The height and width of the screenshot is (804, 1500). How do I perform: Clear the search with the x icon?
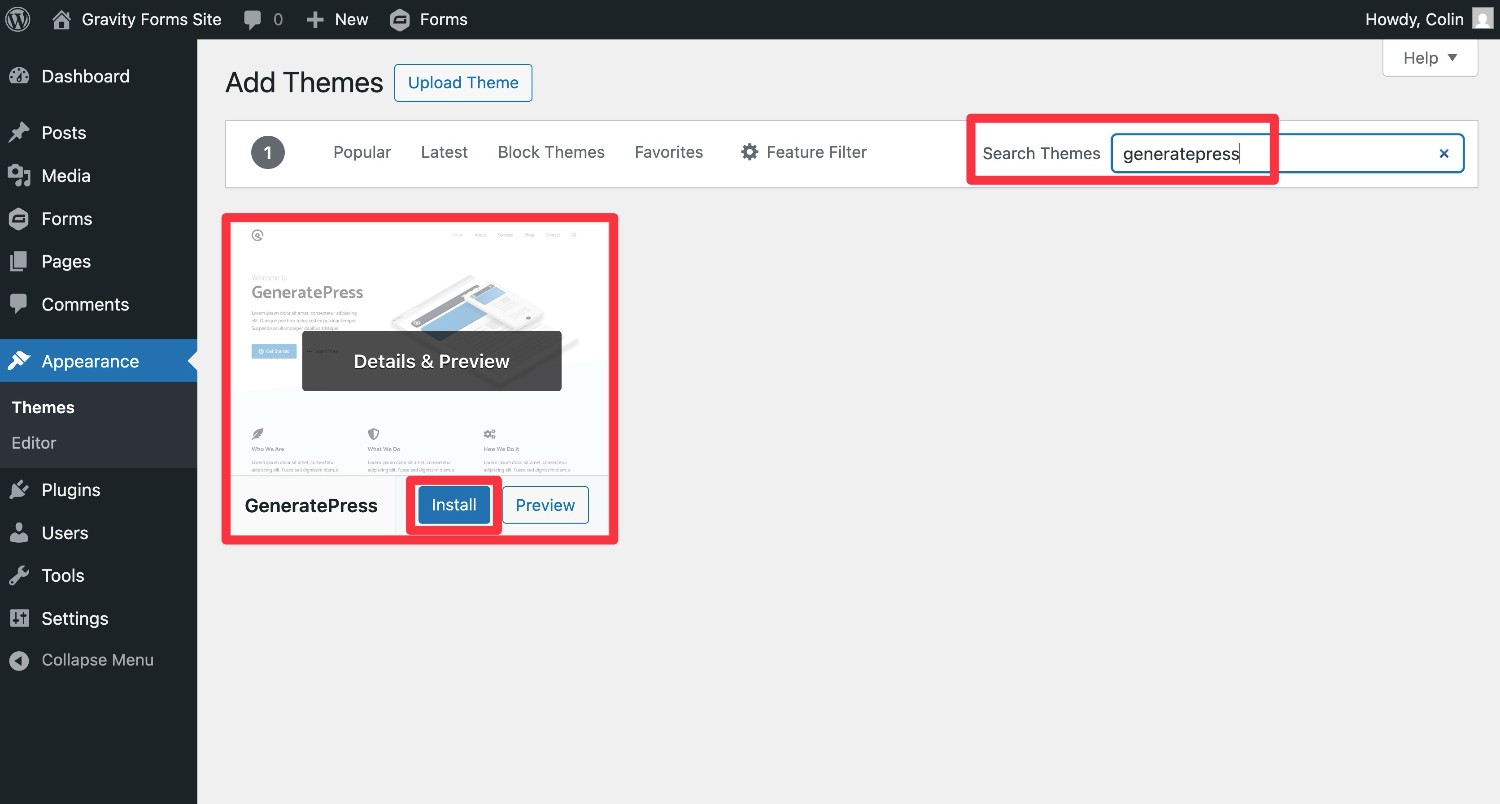pos(1444,153)
